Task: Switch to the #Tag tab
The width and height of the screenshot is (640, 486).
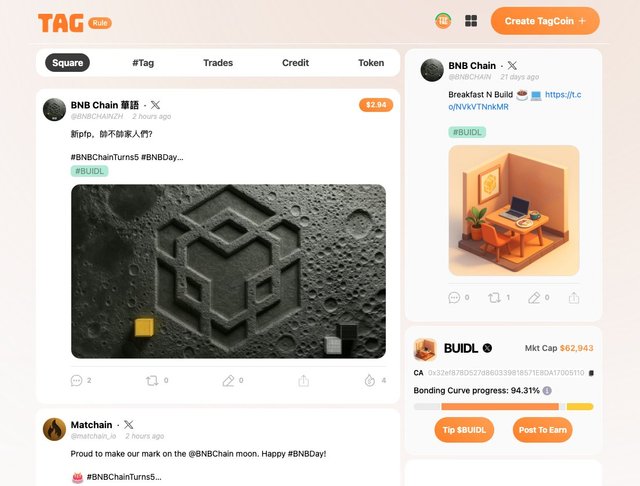Action: 143,63
